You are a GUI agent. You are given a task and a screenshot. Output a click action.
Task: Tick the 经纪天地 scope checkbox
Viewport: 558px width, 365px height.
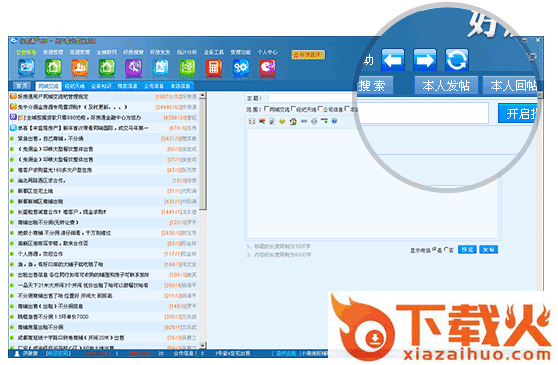[x=294, y=109]
